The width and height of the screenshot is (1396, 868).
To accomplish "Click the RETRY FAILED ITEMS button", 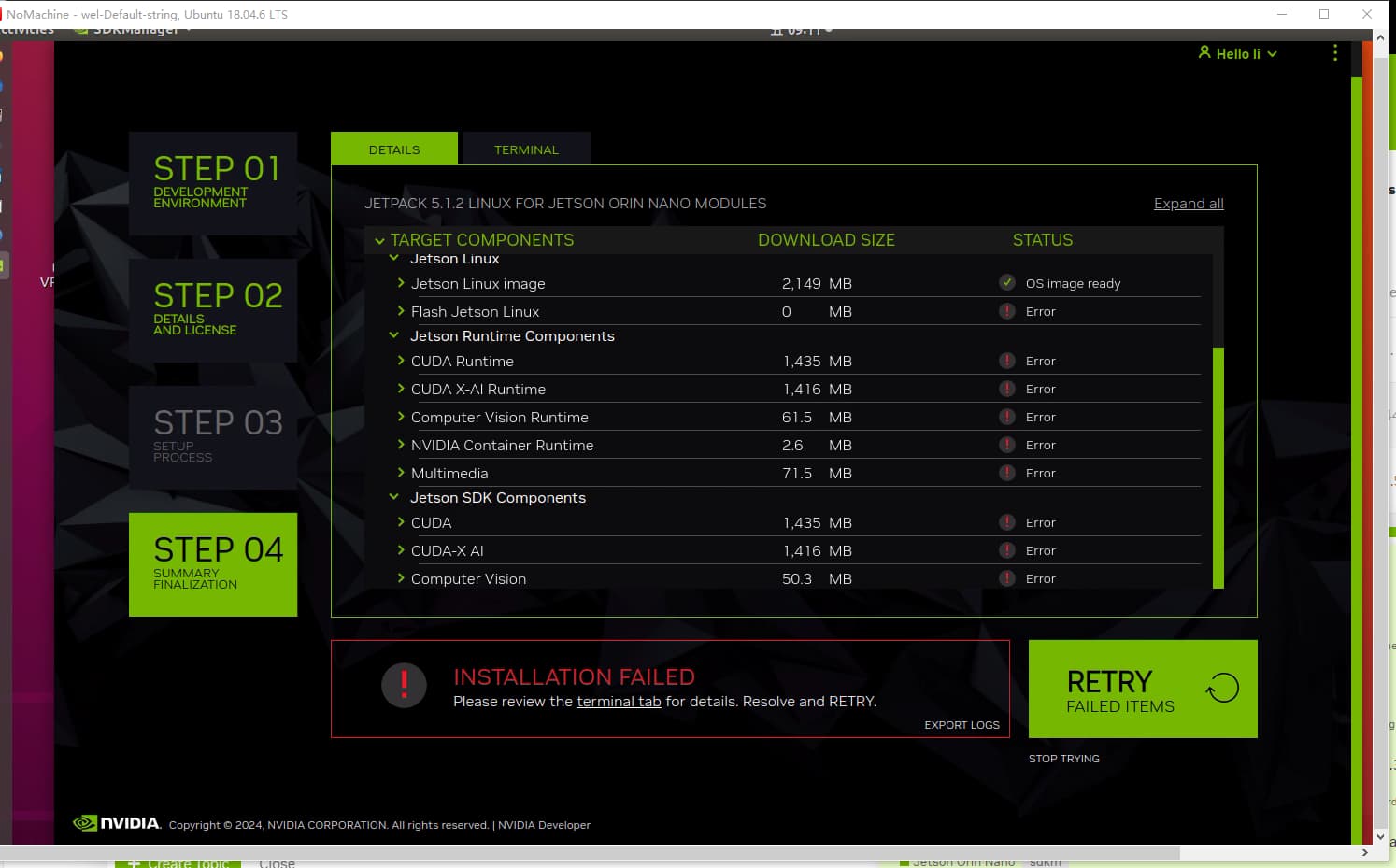I will point(1142,689).
